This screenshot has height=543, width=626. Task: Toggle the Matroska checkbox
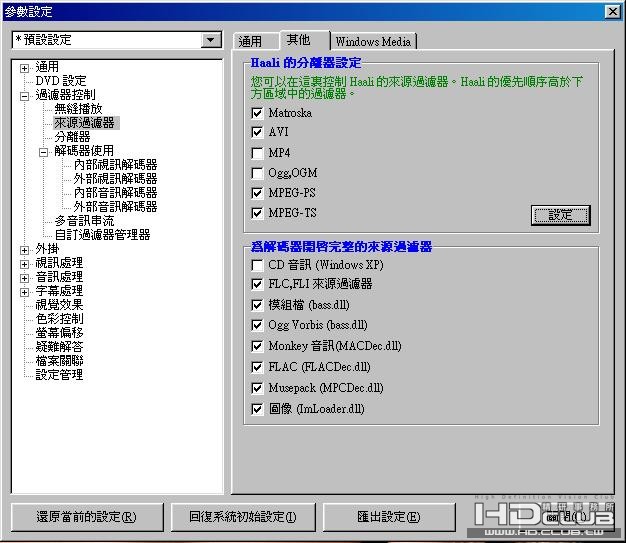point(257,113)
